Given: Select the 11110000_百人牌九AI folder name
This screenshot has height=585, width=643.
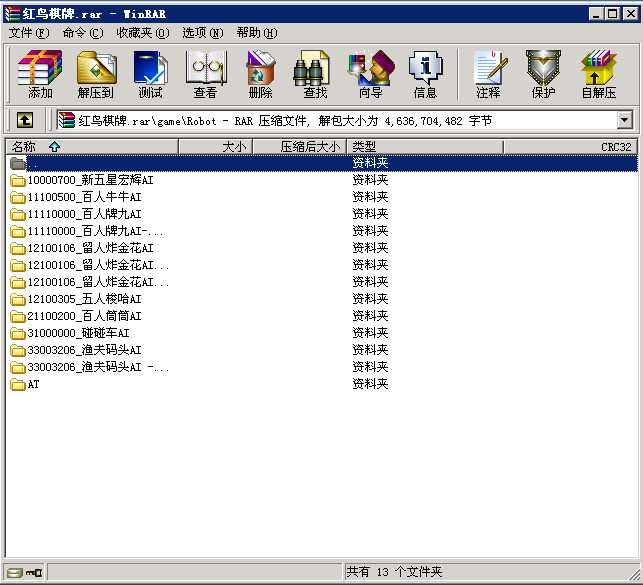Looking at the screenshot, I should (84, 214).
